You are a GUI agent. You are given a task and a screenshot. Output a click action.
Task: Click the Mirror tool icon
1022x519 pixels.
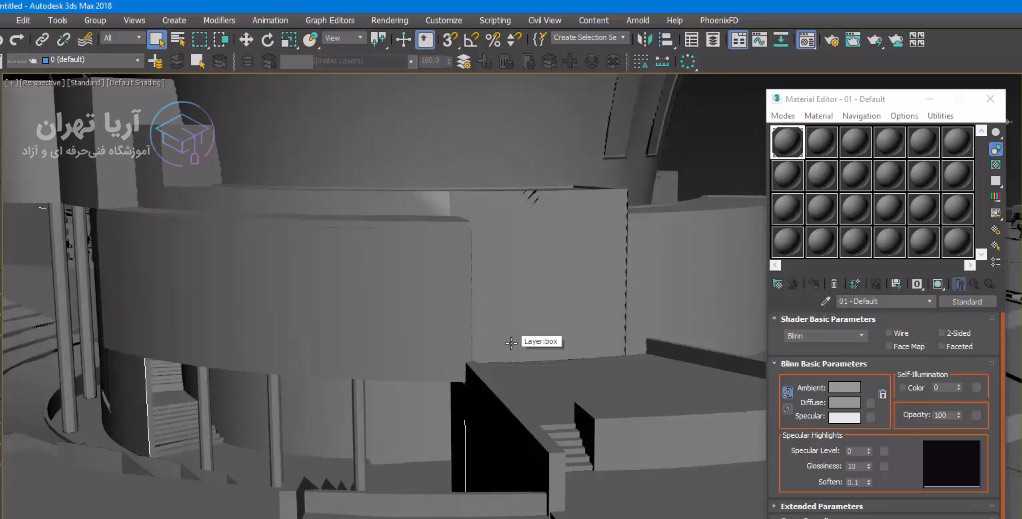(644, 40)
